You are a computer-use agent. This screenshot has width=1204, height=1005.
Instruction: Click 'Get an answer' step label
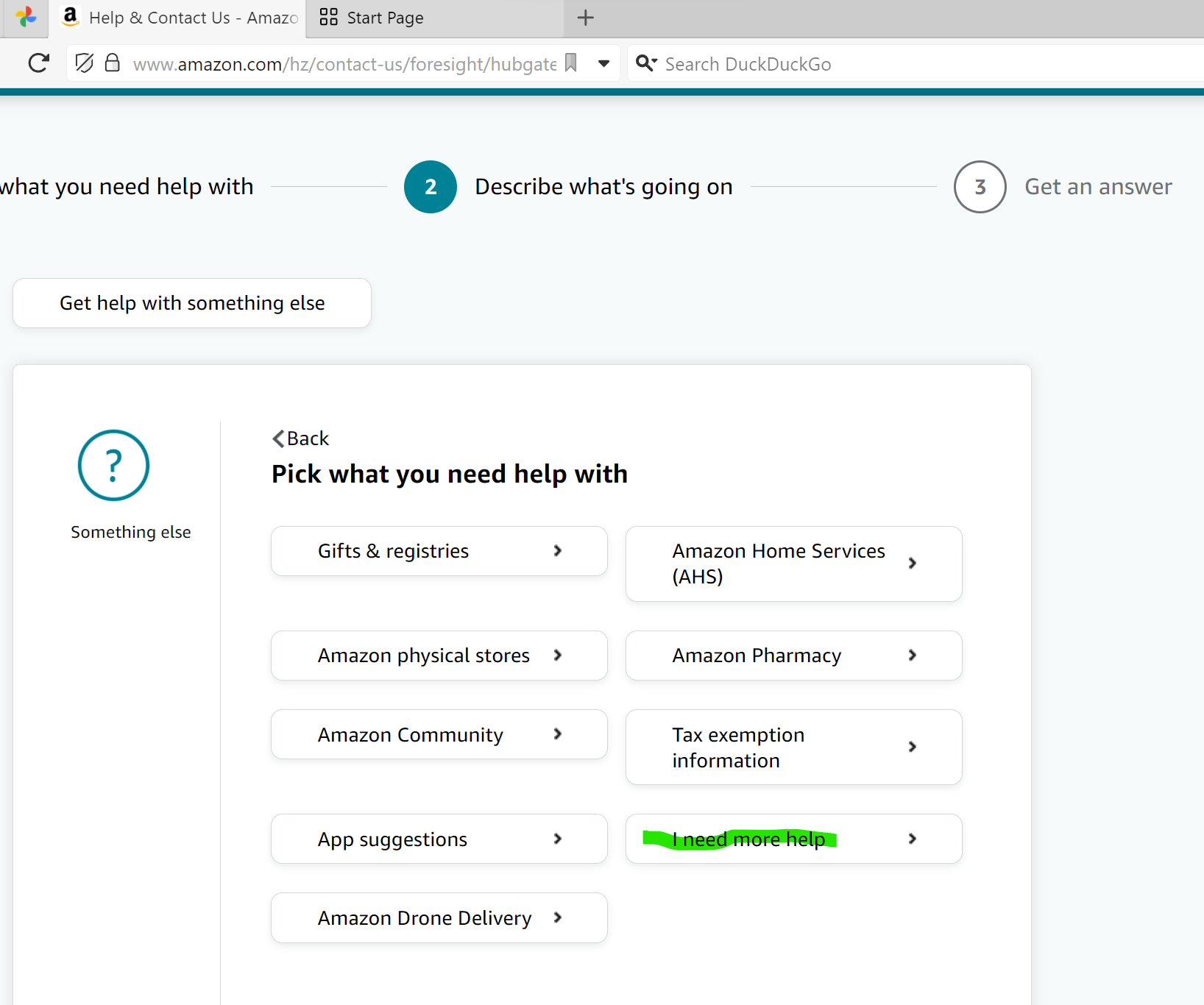pyautogui.click(x=1098, y=187)
